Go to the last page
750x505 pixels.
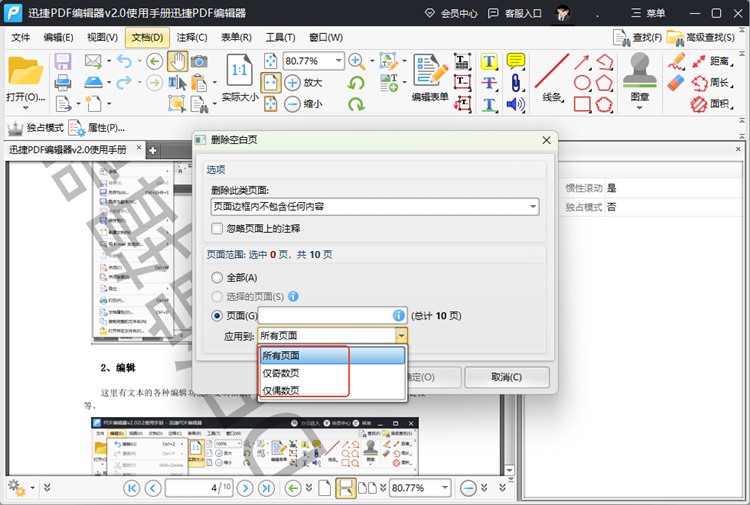(266, 488)
